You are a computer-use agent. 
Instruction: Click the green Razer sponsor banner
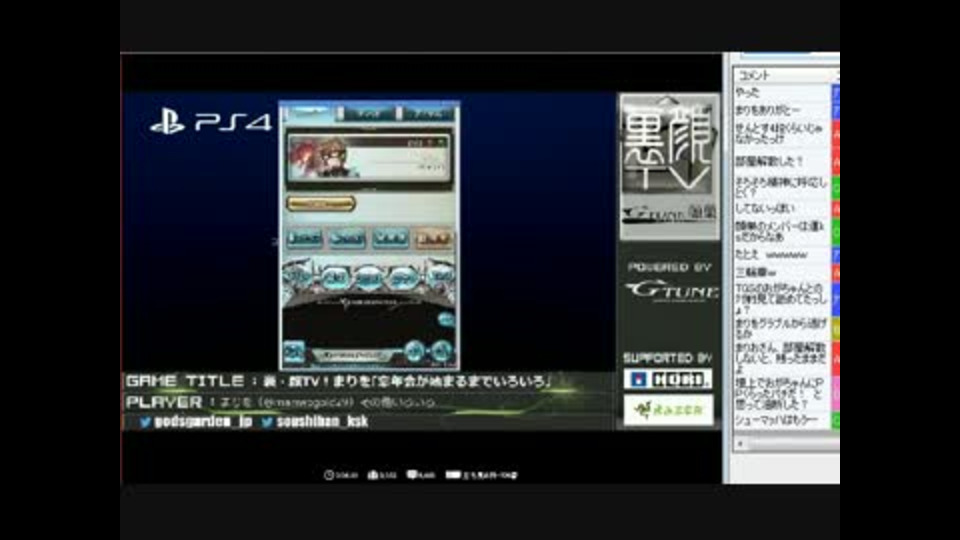pos(669,410)
